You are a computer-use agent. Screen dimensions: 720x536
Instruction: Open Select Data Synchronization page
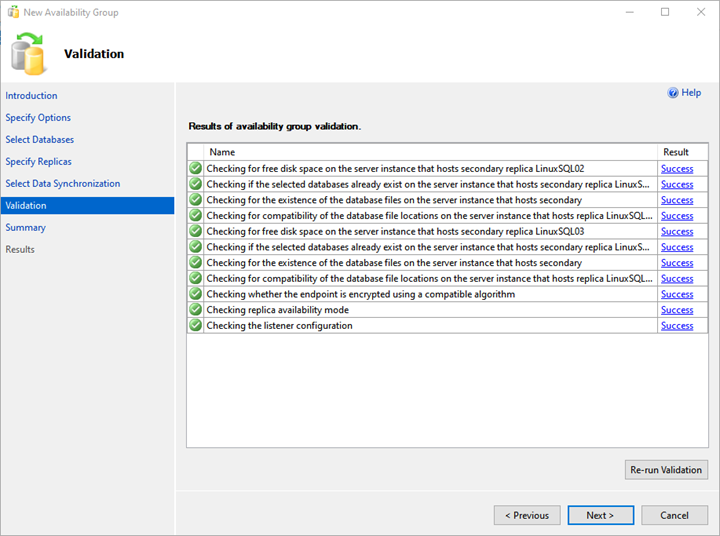pos(63,184)
